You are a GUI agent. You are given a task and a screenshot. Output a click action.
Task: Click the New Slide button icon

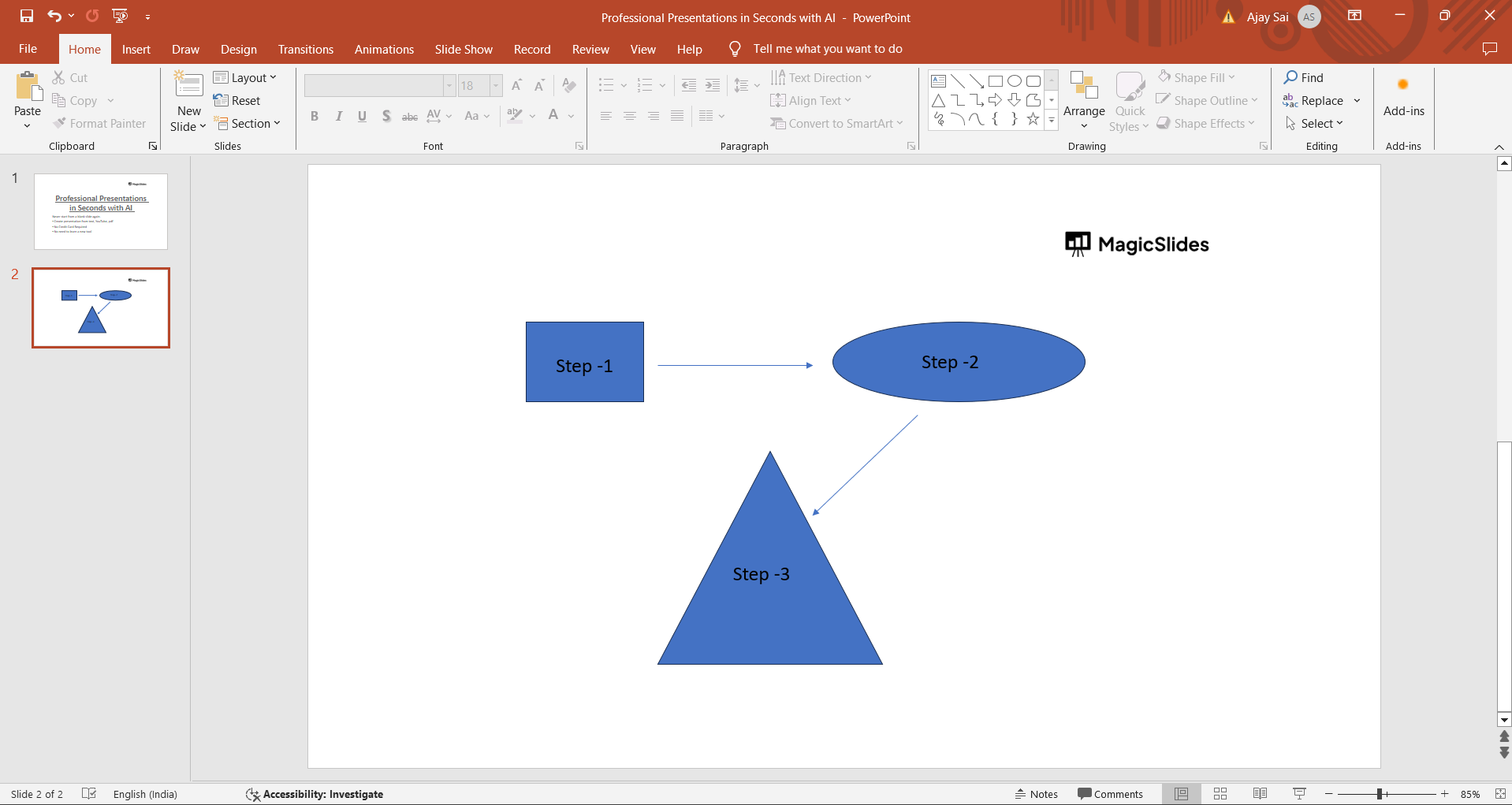click(x=189, y=85)
